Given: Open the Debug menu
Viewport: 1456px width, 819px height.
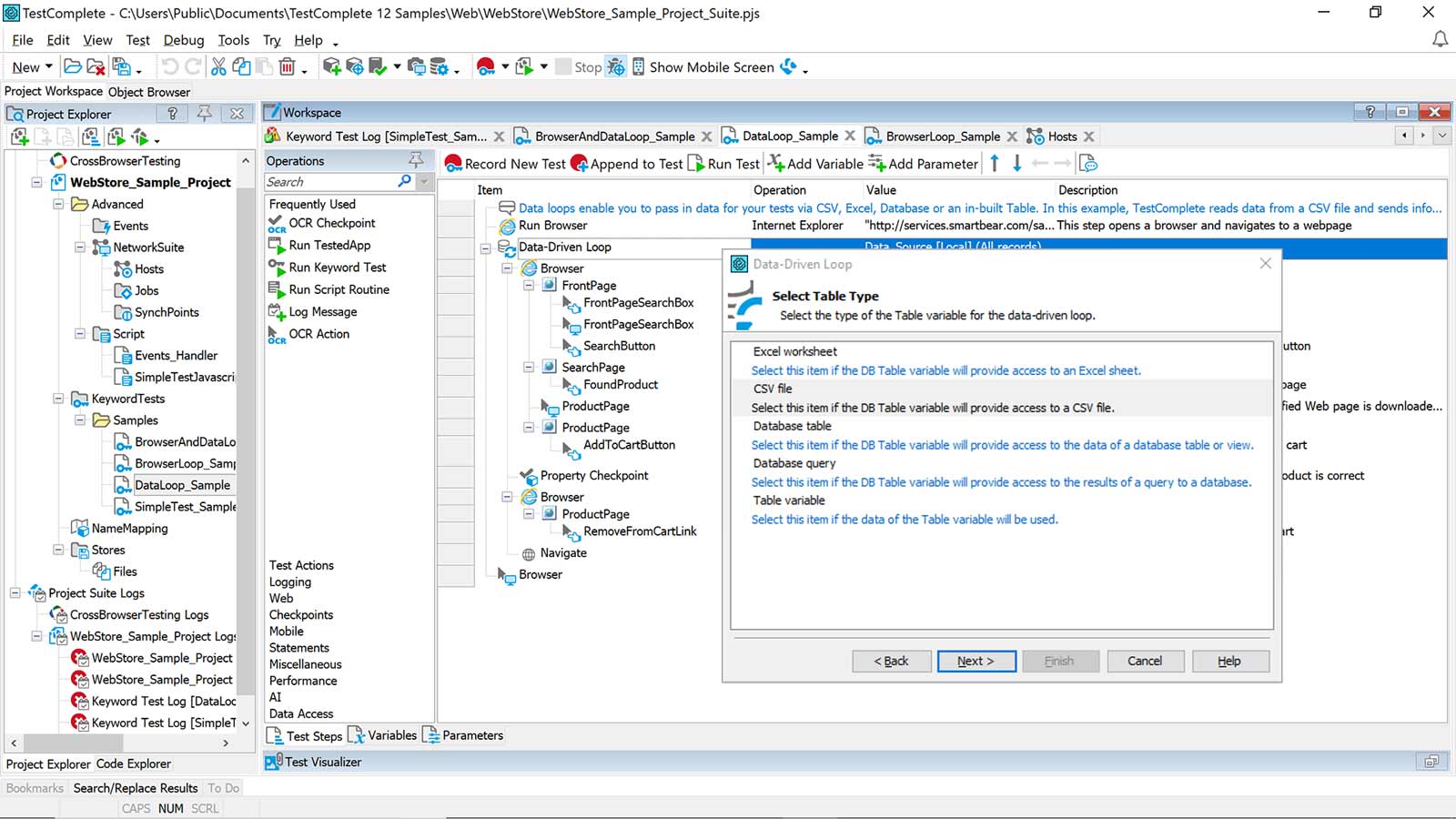Looking at the screenshot, I should [x=184, y=40].
